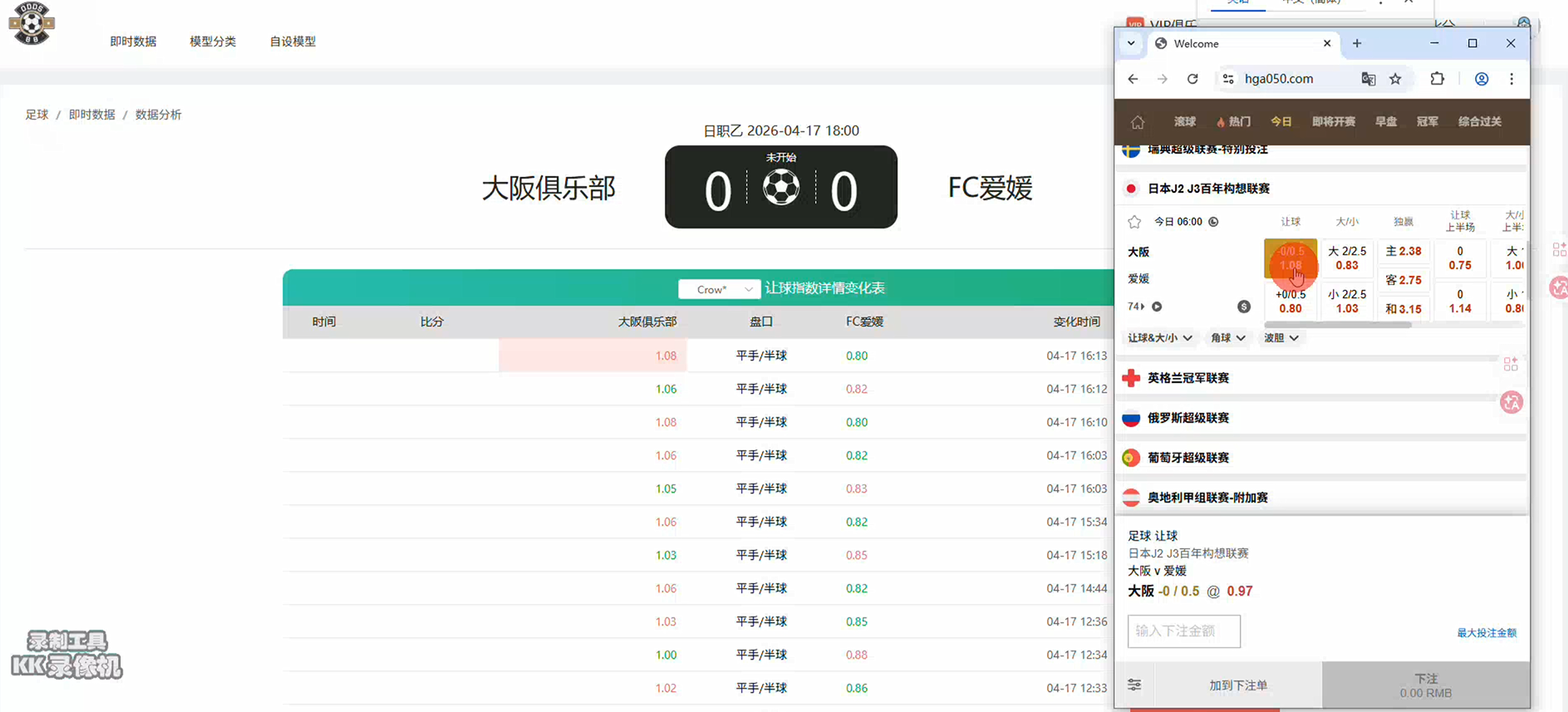1568x712 pixels.
Task: Go forward in the browser
Action: [1162, 79]
